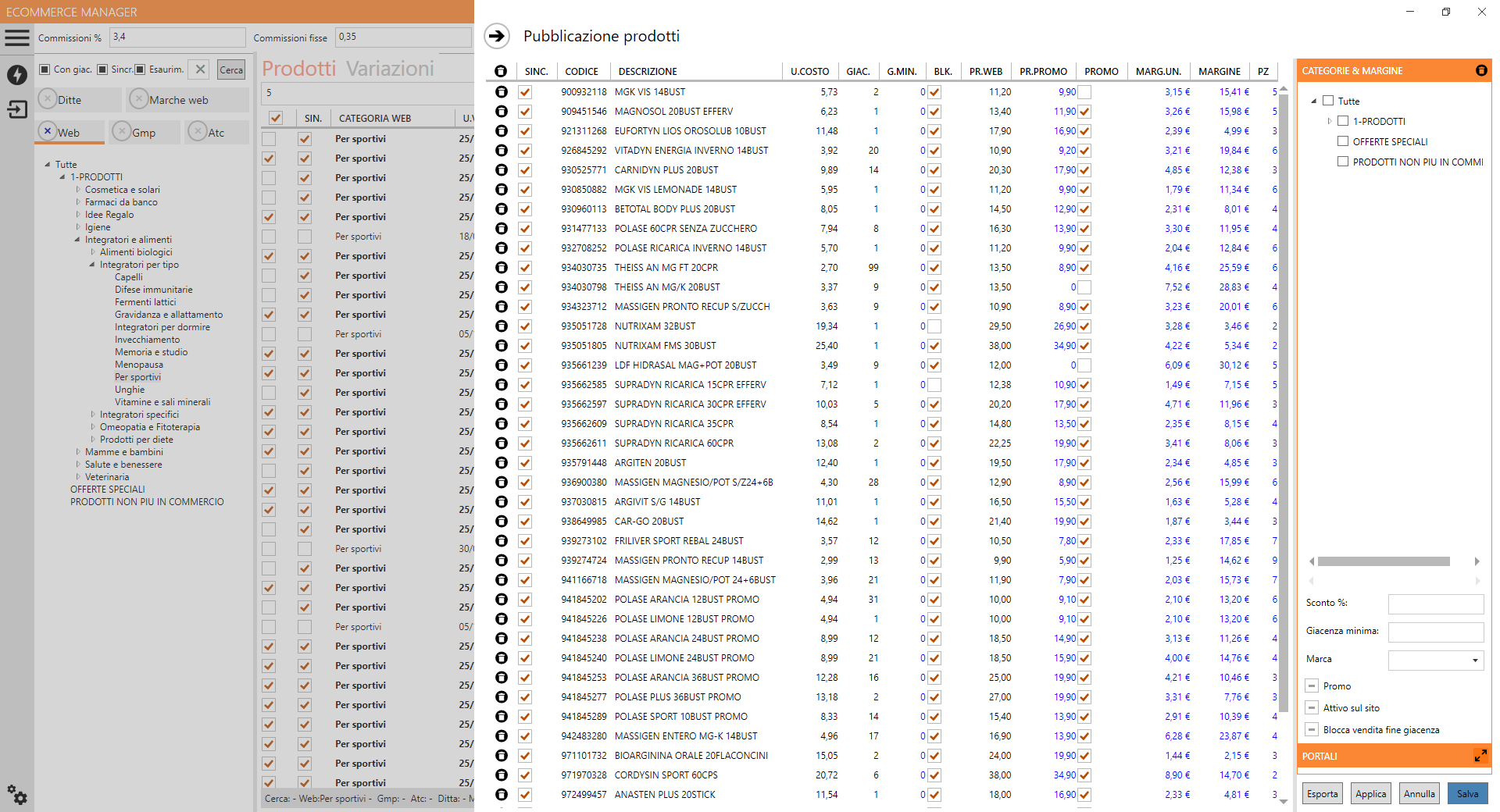Open the Marca dropdown
The width and height of the screenshot is (1500, 812).
tap(1474, 660)
